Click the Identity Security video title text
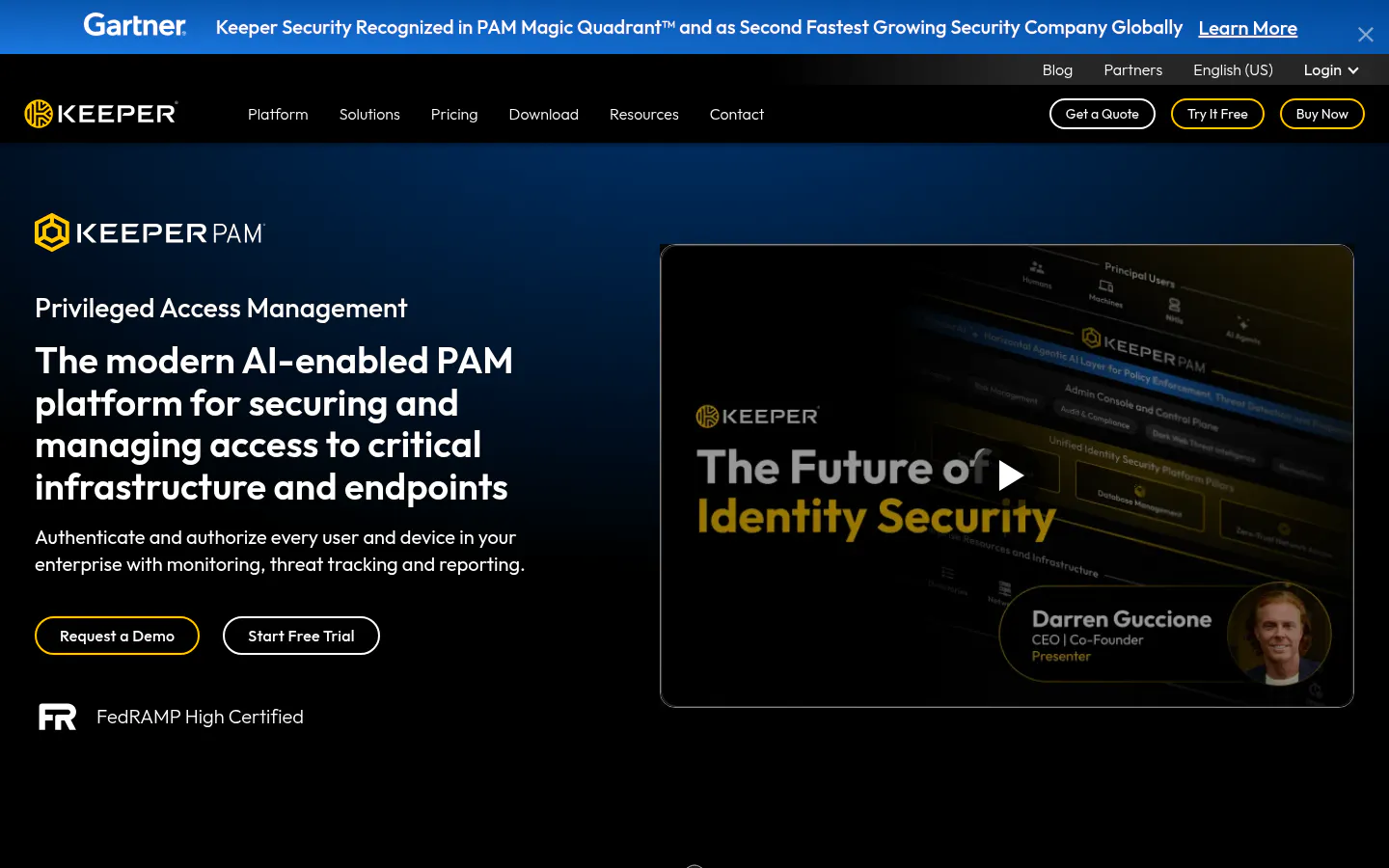Image resolution: width=1389 pixels, height=868 pixels. (876, 517)
